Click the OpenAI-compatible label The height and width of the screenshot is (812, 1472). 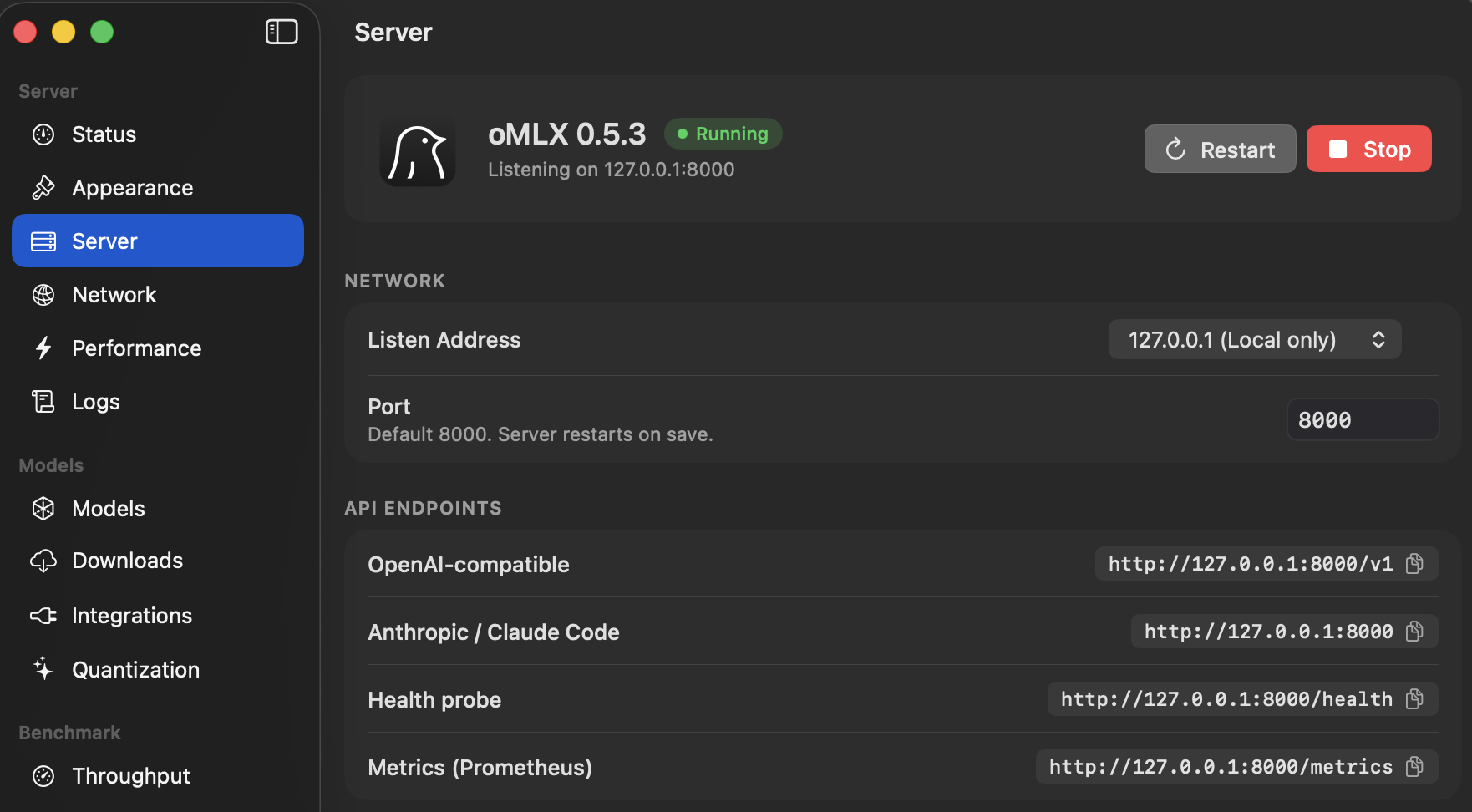coord(469,565)
